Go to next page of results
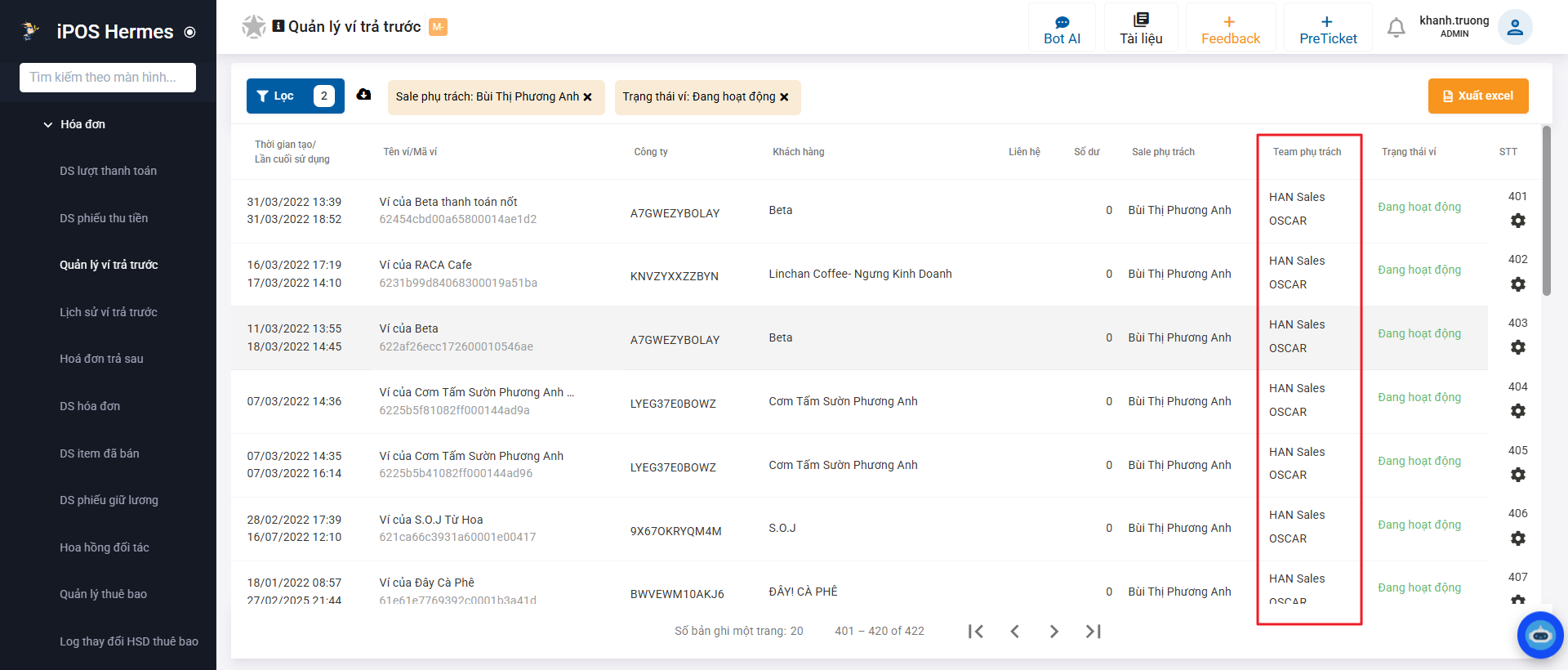 pos(1054,631)
